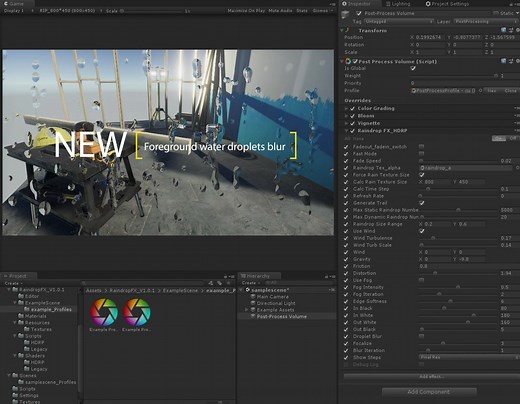This screenshot has height=404, width=520.
Task: Expand the Example Assets object in Hierarchy
Action: [247, 310]
